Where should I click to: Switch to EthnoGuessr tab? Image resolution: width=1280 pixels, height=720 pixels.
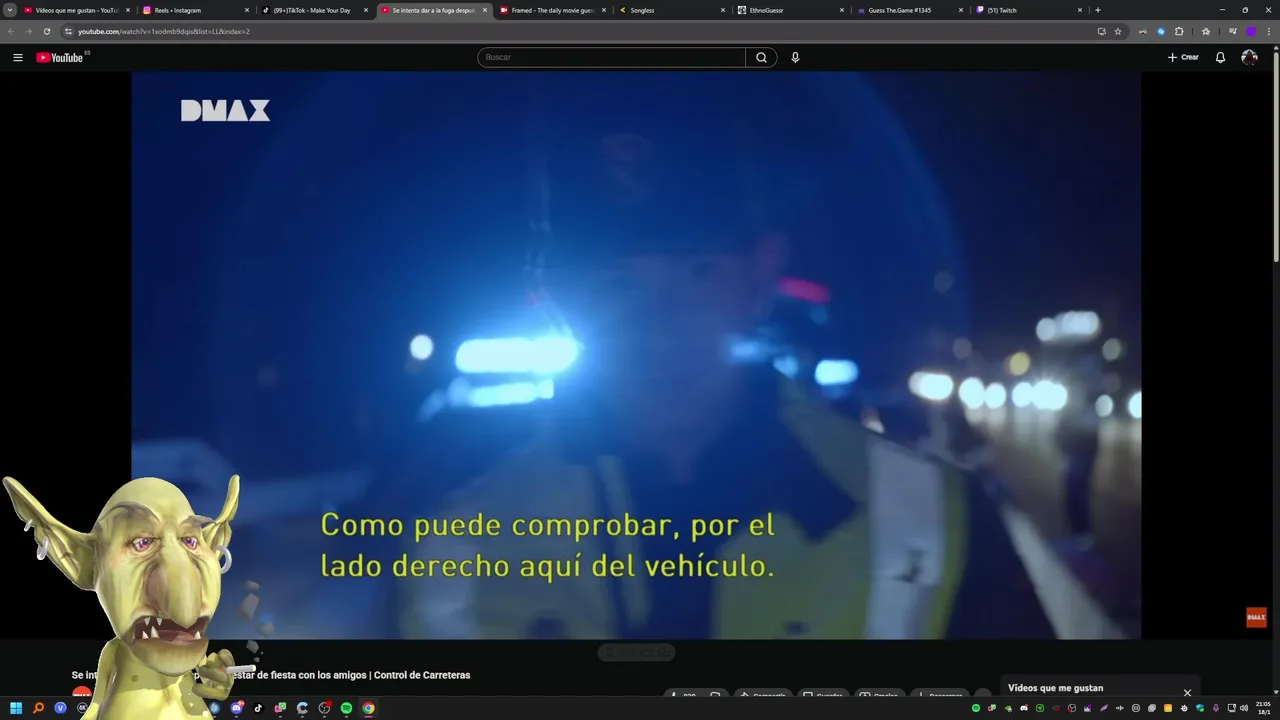[790, 10]
